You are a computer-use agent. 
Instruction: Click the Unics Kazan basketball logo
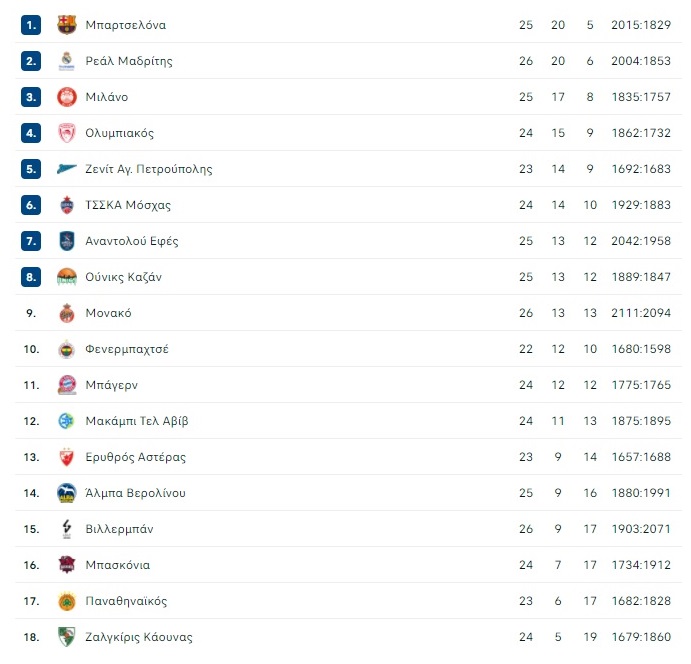point(67,277)
